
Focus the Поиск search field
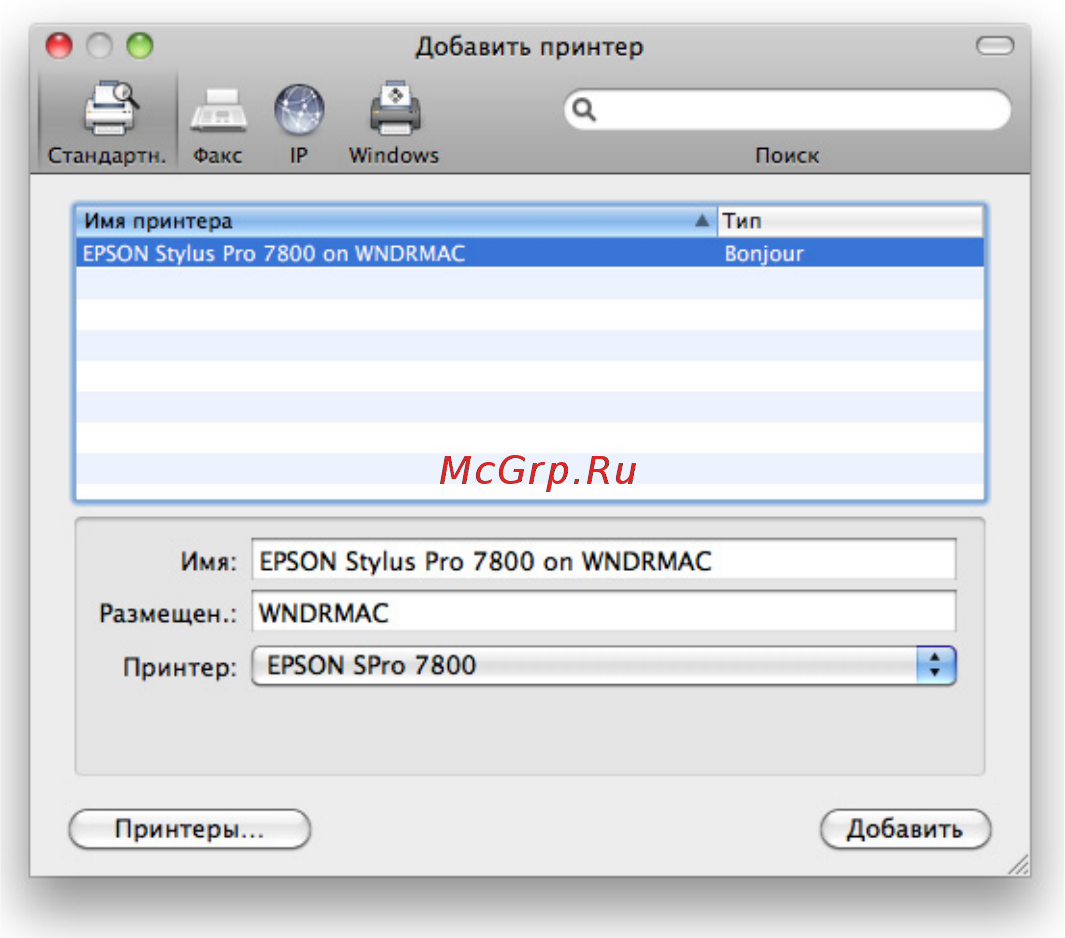[787, 109]
